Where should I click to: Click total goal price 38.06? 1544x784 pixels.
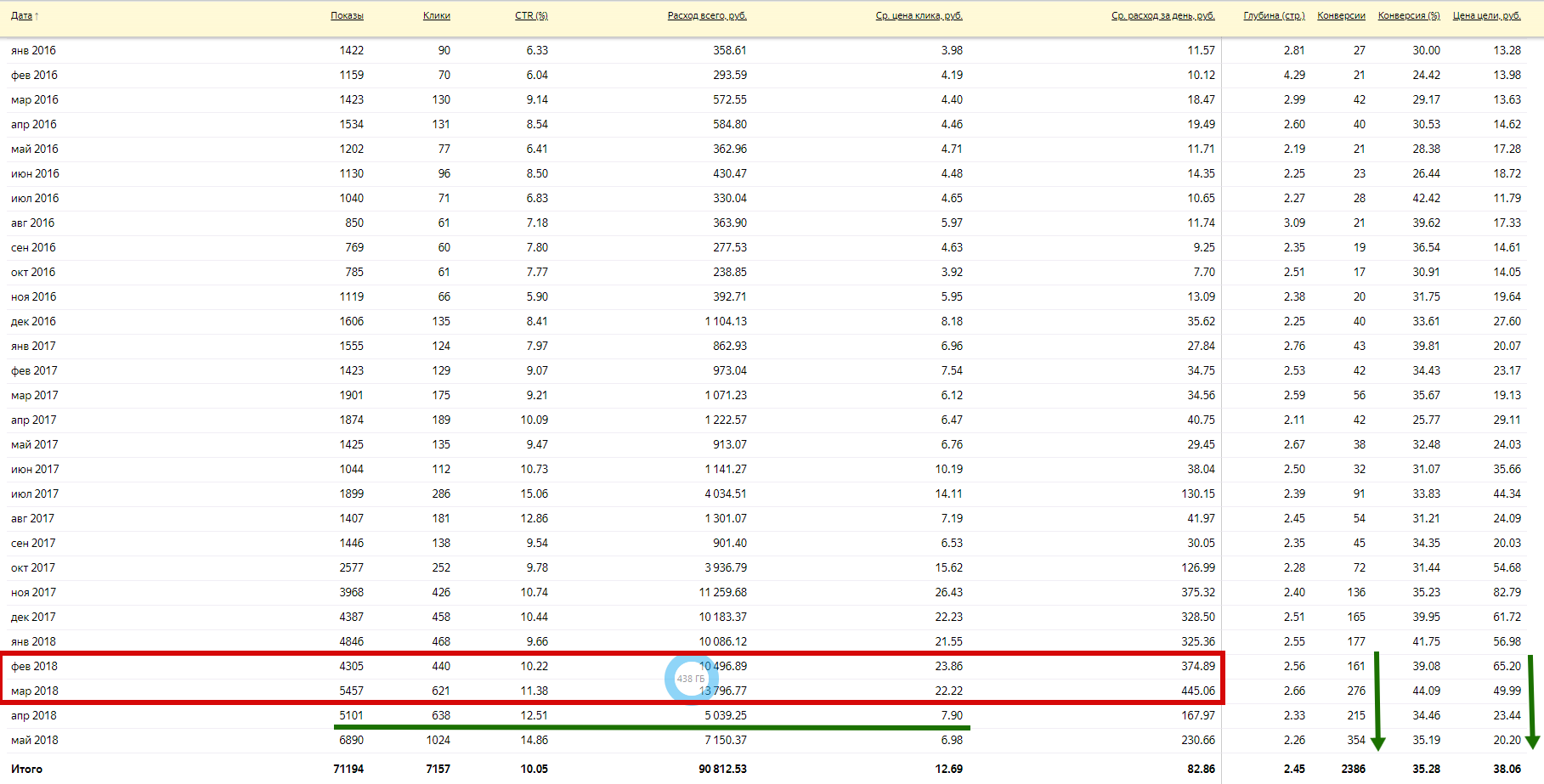click(1507, 769)
